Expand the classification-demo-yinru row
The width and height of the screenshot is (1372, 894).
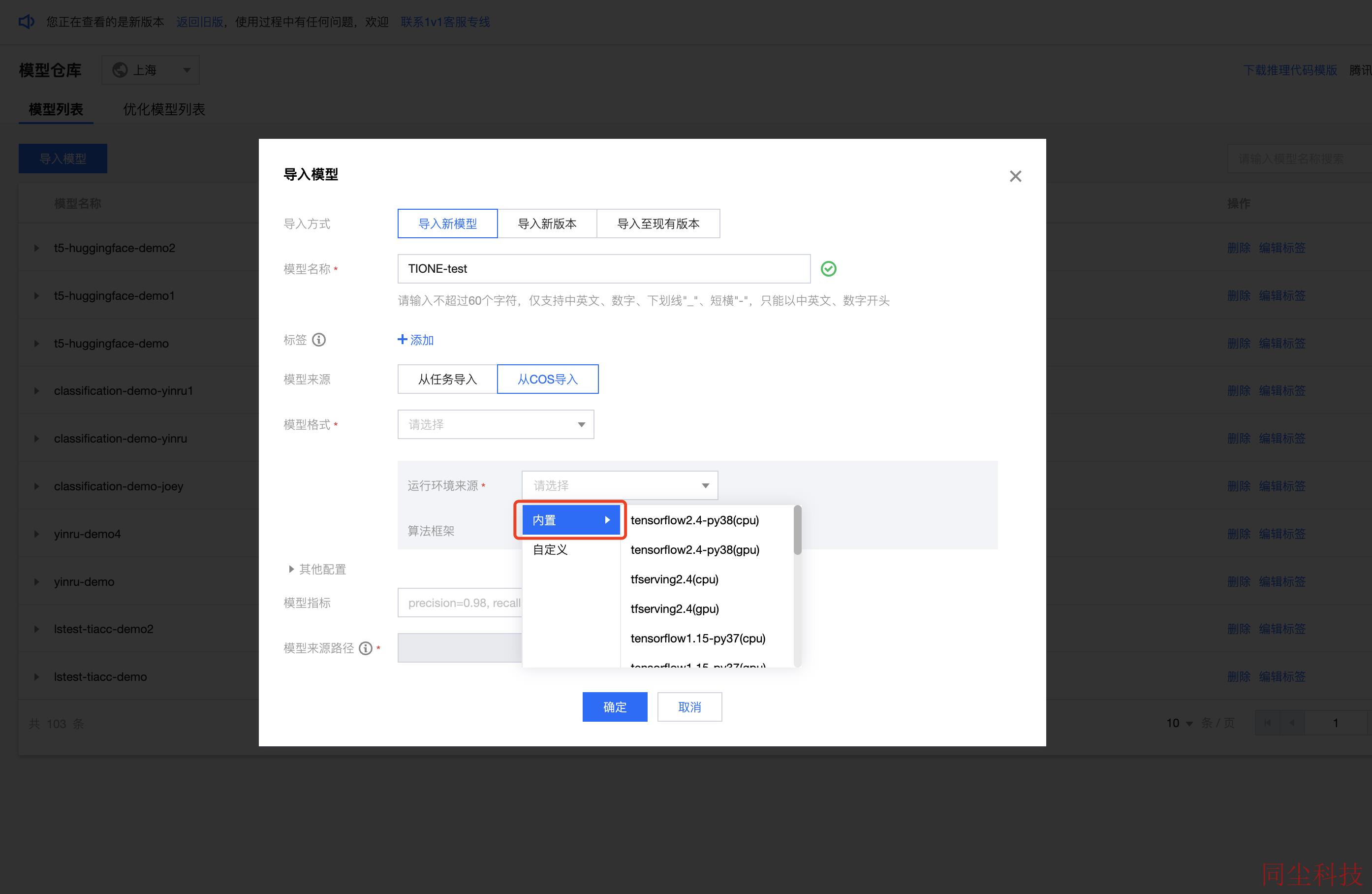(x=36, y=439)
